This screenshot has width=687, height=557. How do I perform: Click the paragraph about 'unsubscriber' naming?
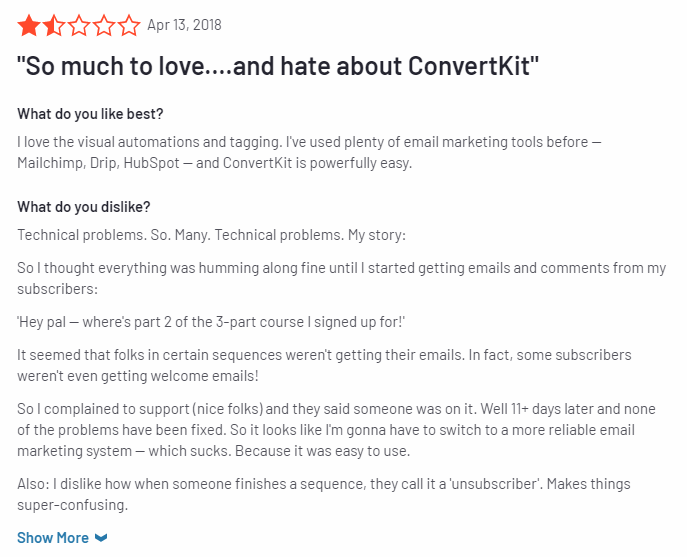coord(324,494)
